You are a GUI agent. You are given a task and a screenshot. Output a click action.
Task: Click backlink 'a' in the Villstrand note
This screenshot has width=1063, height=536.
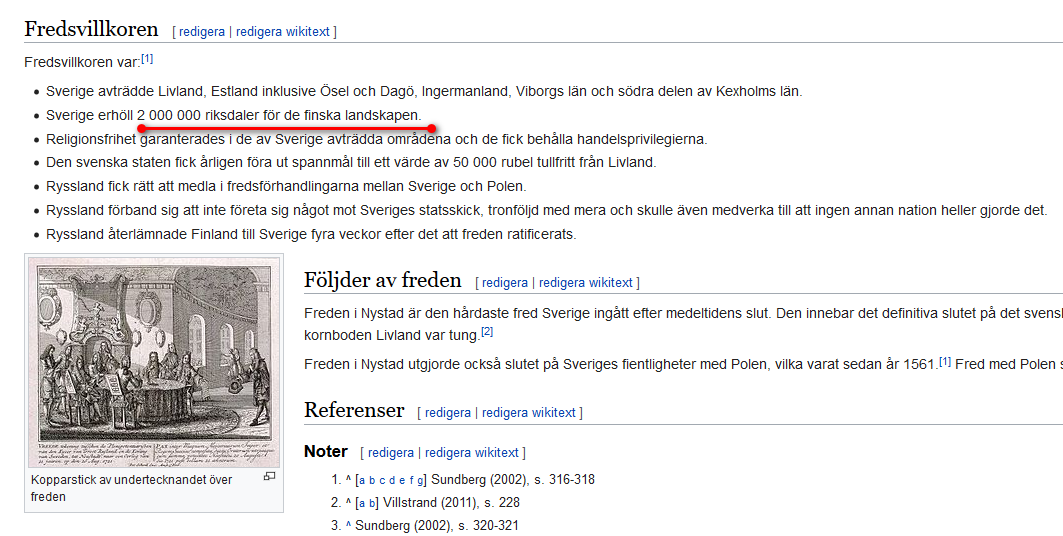tap(362, 503)
